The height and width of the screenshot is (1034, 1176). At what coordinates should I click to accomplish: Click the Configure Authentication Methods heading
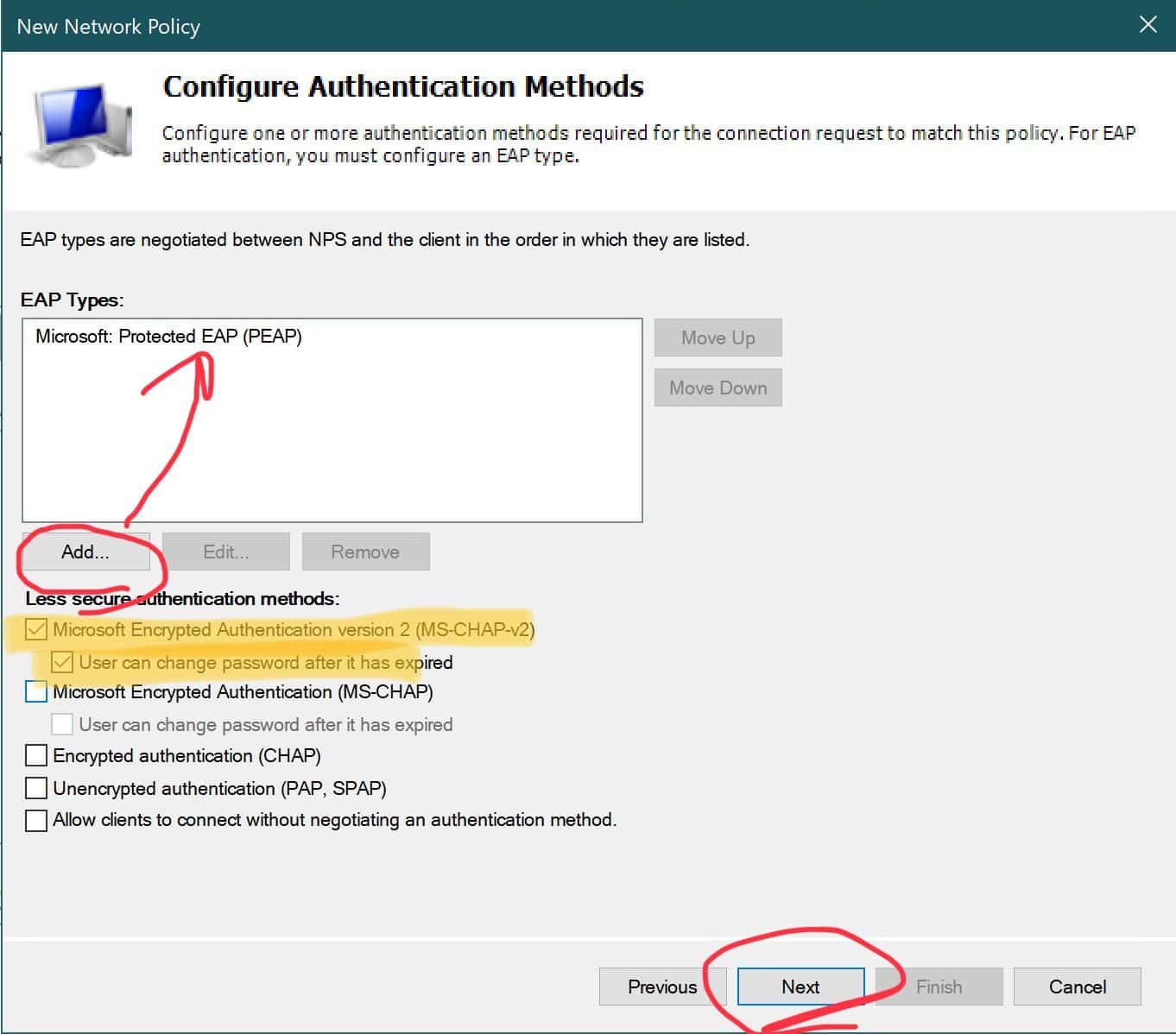[x=403, y=86]
